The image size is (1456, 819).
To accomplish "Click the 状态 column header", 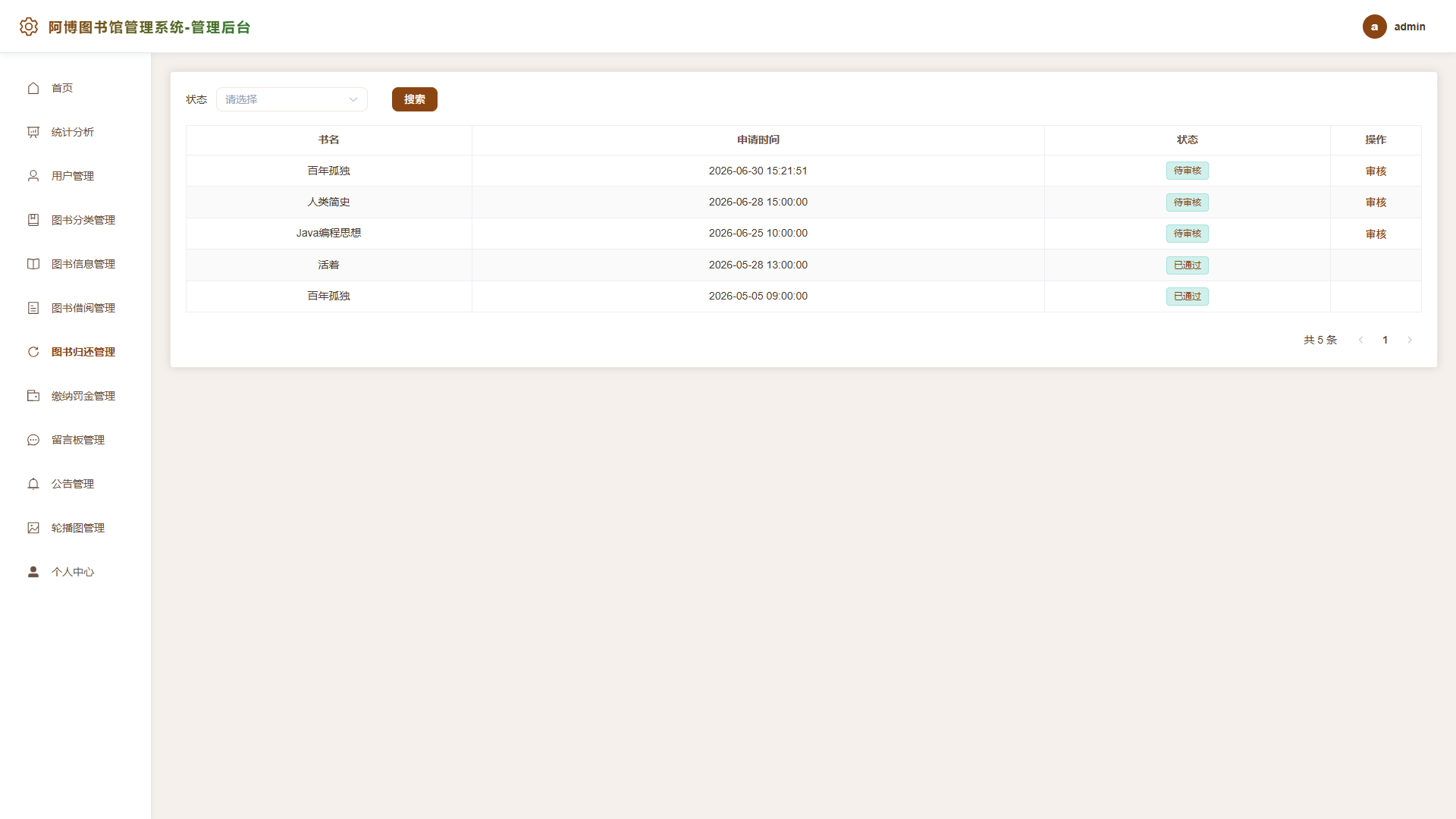I will (x=1188, y=140).
